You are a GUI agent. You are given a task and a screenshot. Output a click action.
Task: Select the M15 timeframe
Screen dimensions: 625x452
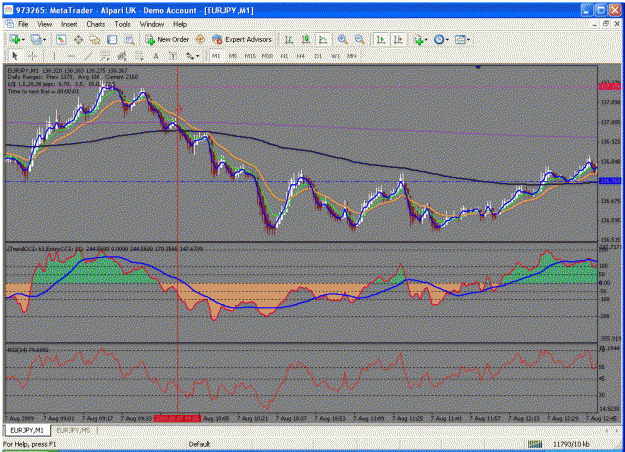click(x=250, y=56)
